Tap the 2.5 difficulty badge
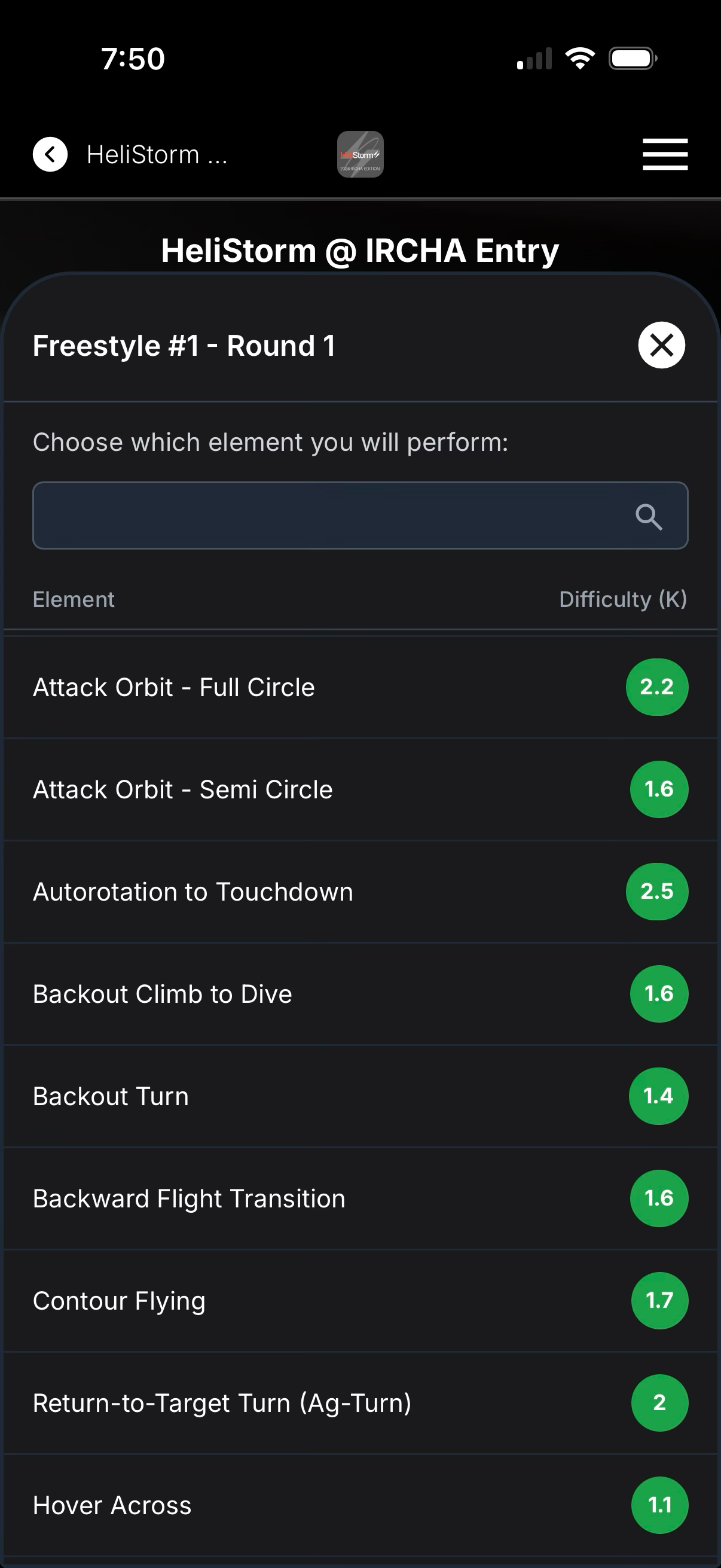Viewport: 721px width, 1568px height. [656, 892]
